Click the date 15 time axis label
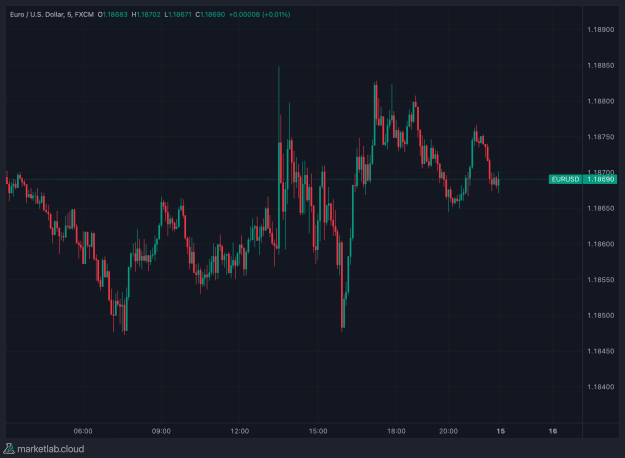625x458 pixels. (501, 431)
